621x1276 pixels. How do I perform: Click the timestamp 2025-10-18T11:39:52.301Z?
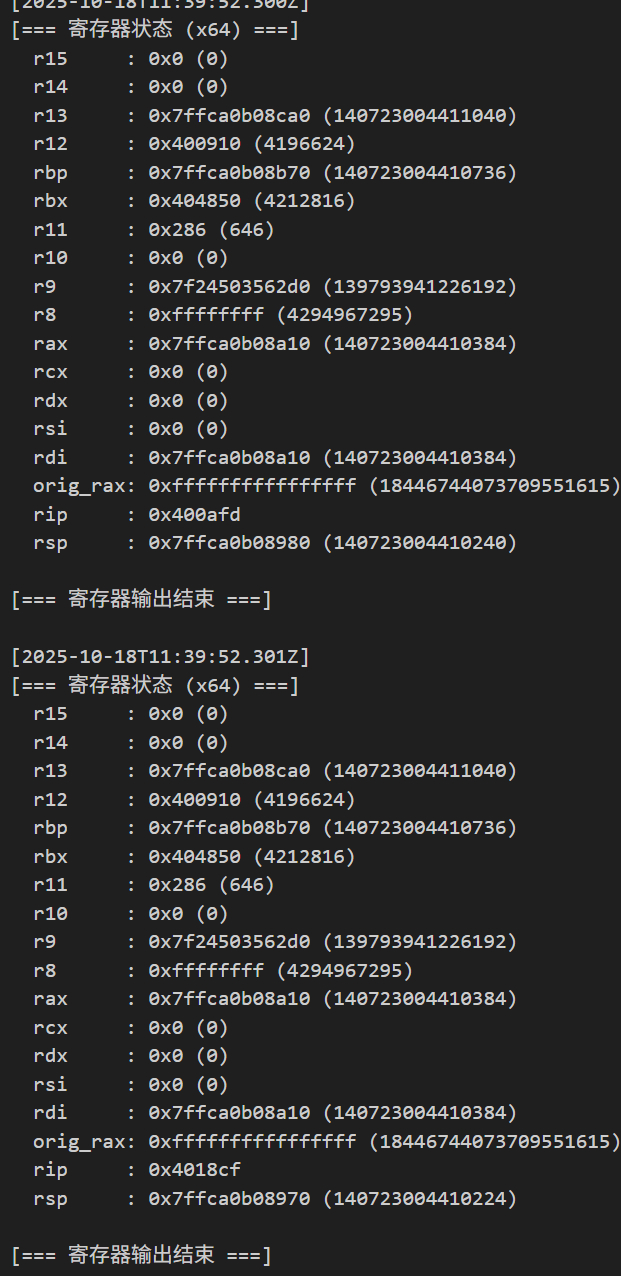tap(160, 657)
